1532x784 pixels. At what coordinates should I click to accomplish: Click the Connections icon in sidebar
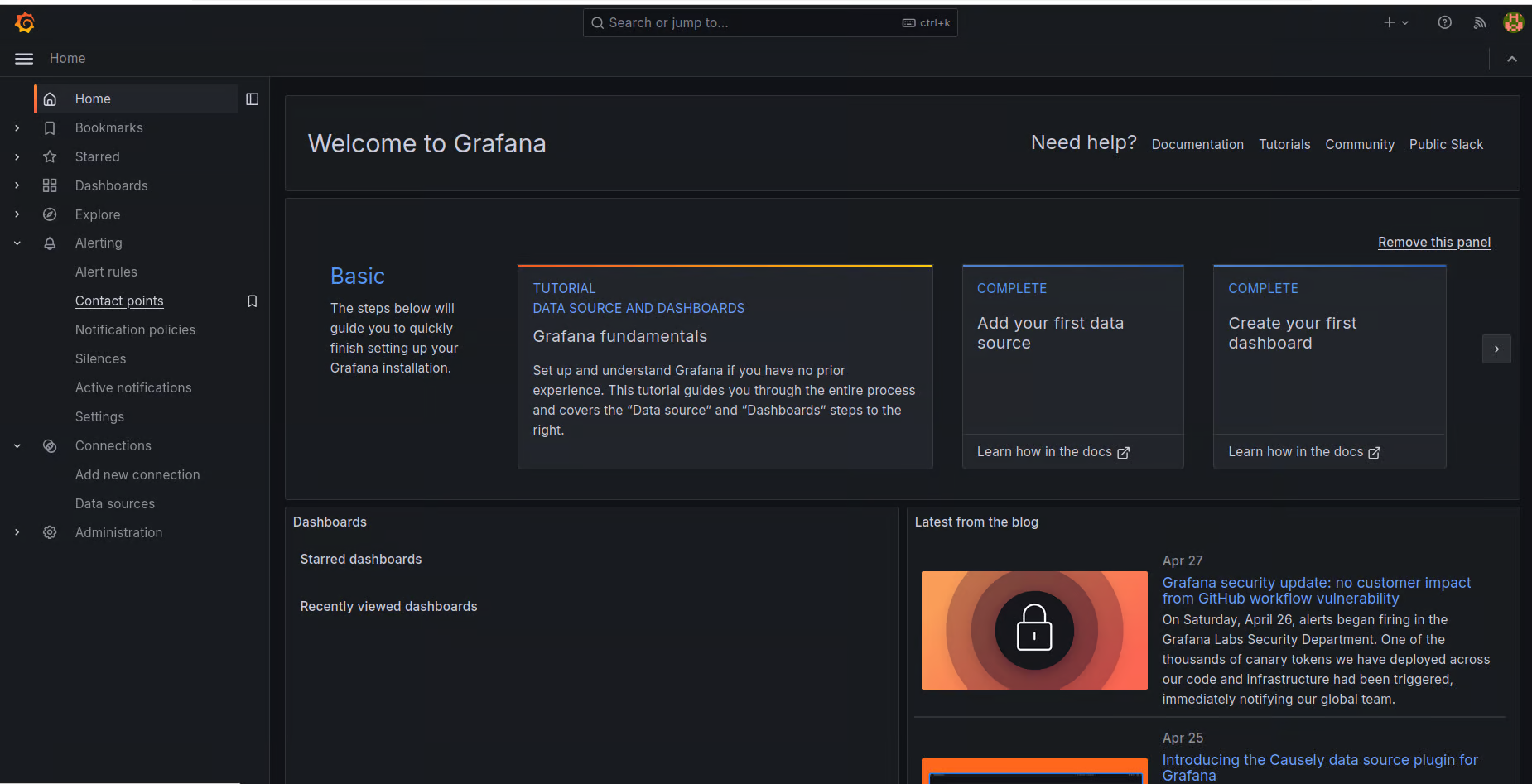[50, 446]
